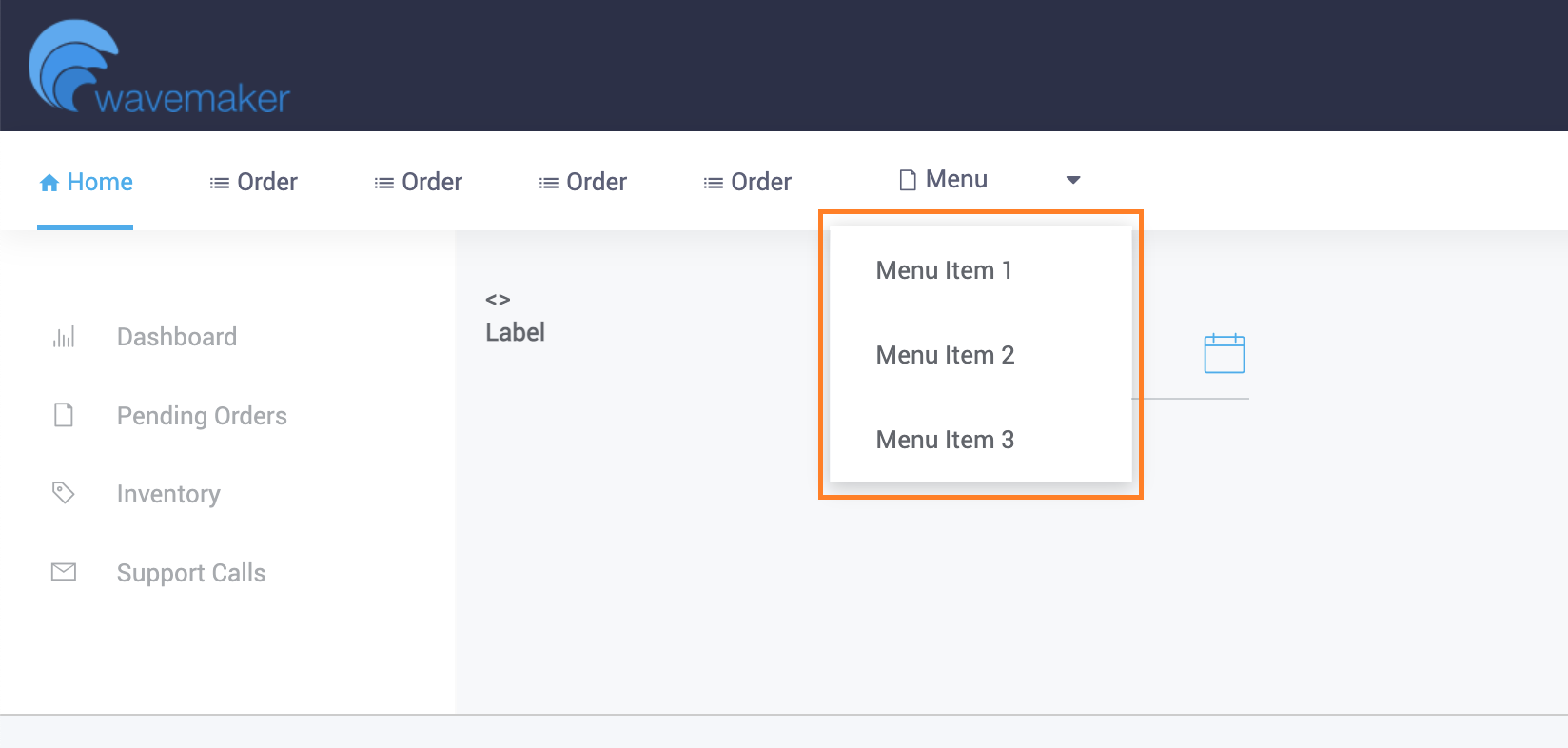
Task: Select Menu Item 2
Action: click(945, 355)
